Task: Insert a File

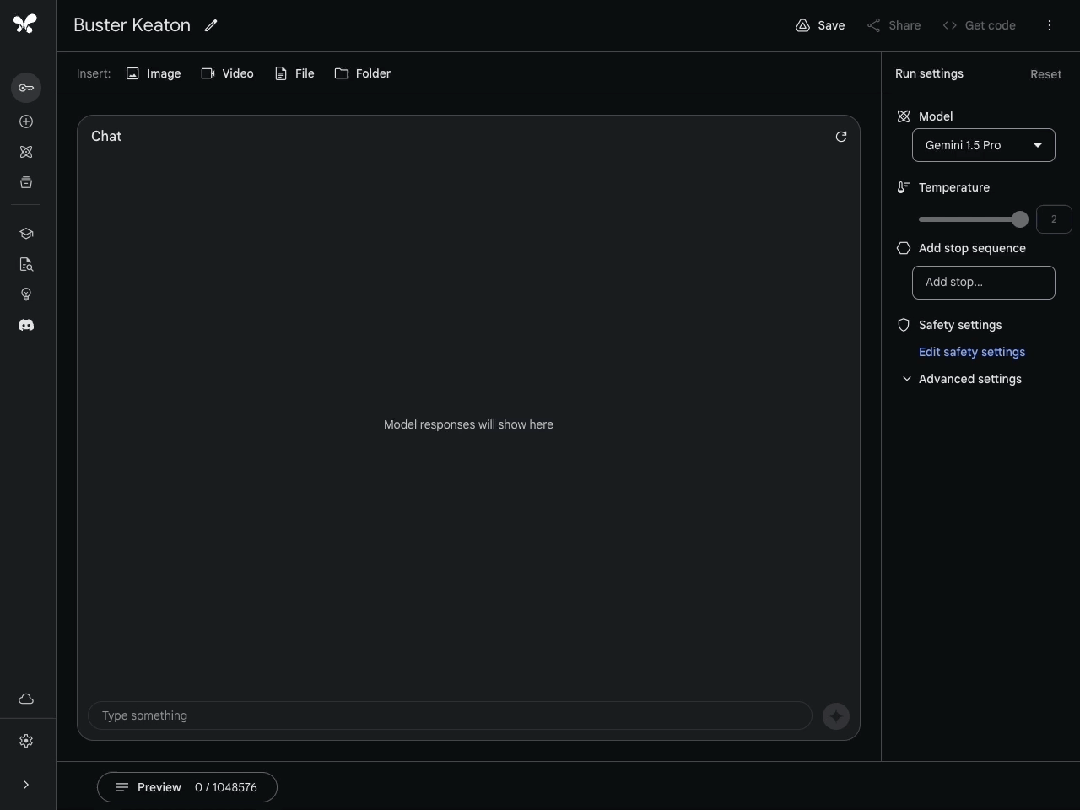Action: pos(295,74)
